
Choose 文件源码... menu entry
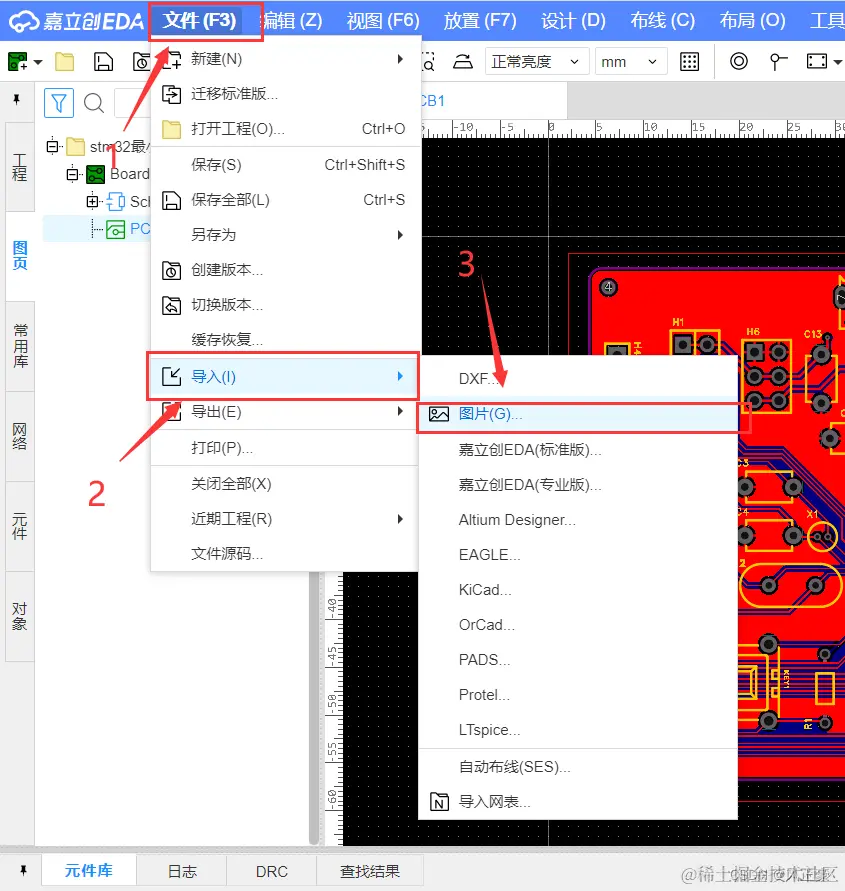(286, 553)
